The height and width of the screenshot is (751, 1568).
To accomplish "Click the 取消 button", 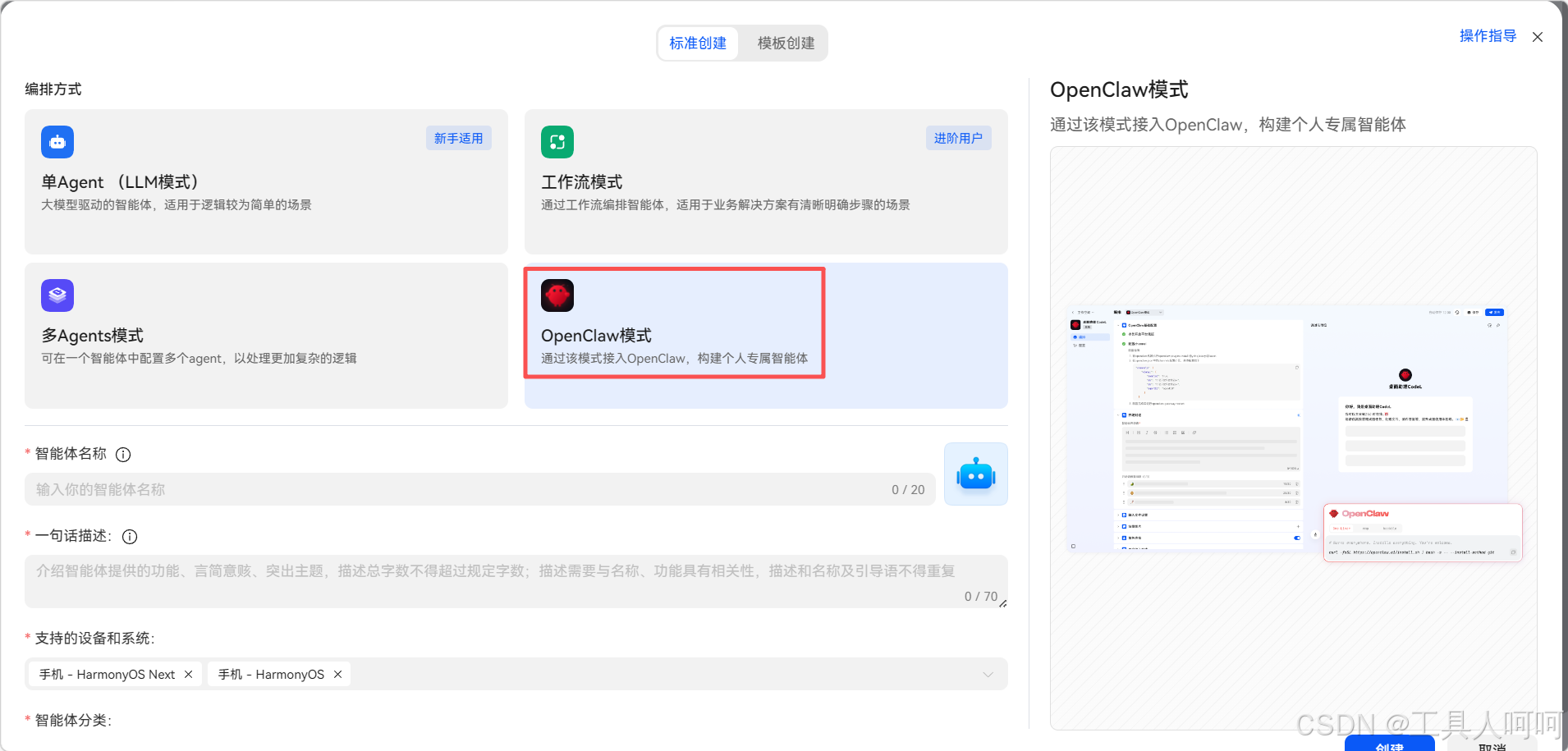I will tap(1490, 745).
